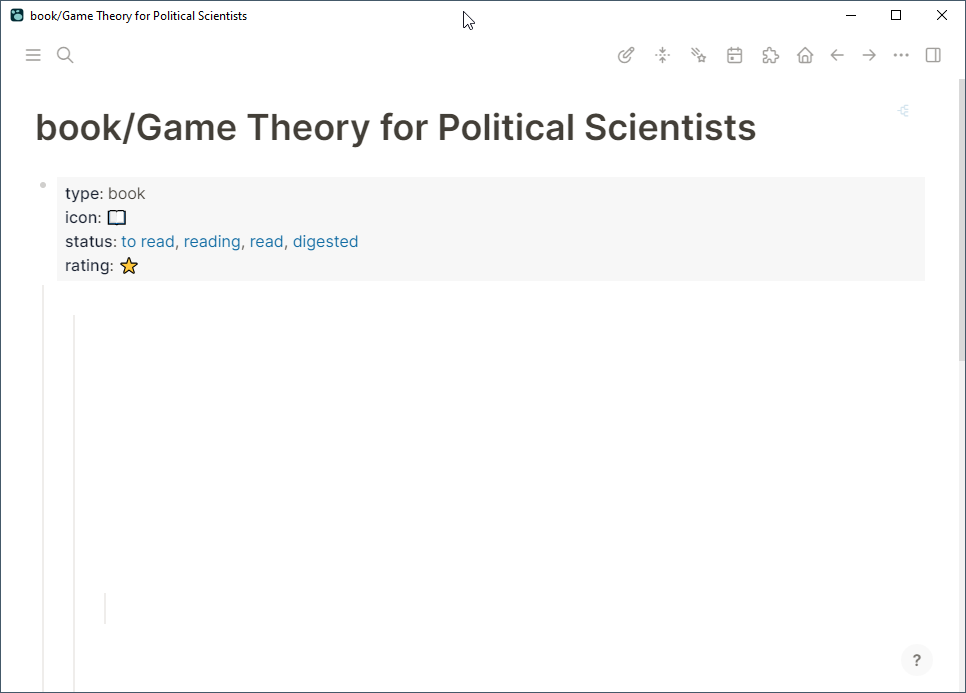Image resolution: width=966 pixels, height=693 pixels.
Task: Set status to 'reading'
Action: [x=212, y=241]
